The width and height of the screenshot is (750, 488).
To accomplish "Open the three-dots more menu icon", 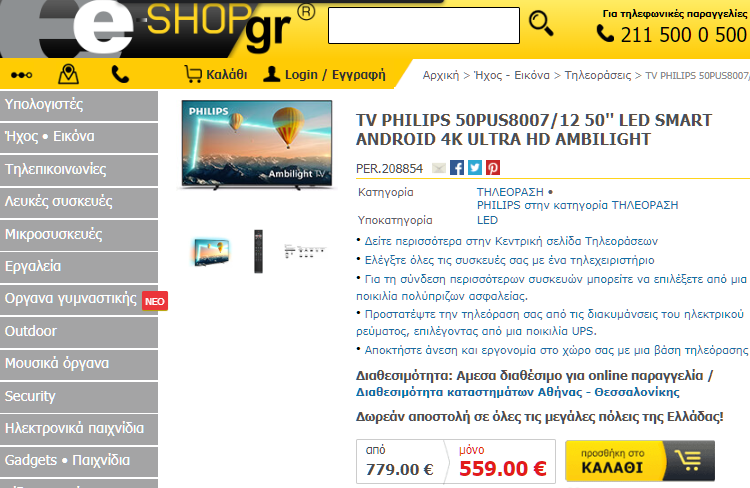I will click(22, 75).
